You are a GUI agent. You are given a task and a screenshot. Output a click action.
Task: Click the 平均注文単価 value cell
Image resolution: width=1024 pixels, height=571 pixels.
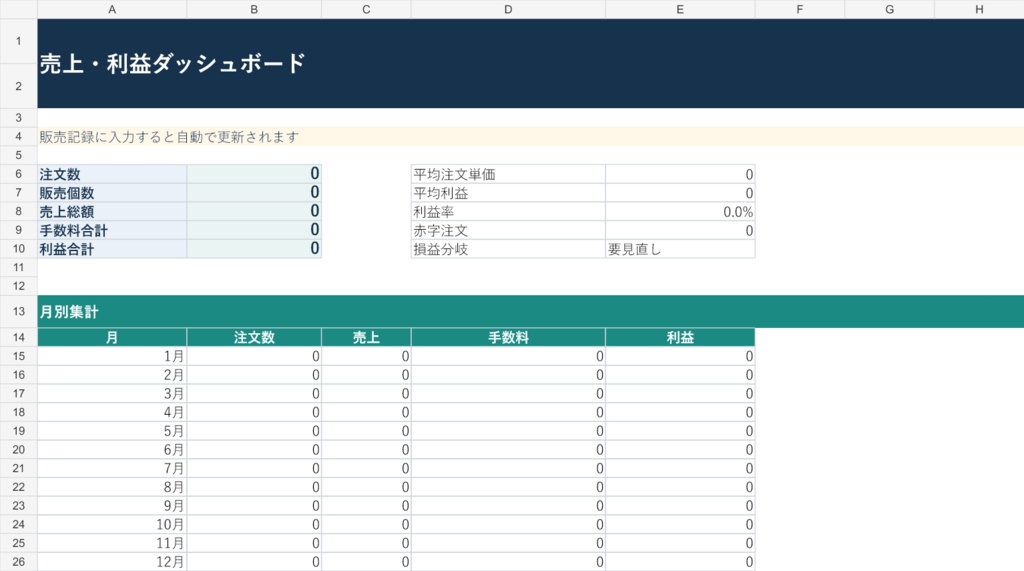(x=680, y=174)
